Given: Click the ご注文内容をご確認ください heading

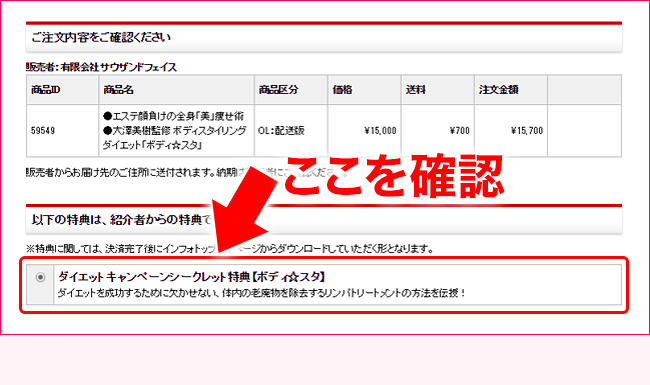Looking at the screenshot, I should click(101, 37).
